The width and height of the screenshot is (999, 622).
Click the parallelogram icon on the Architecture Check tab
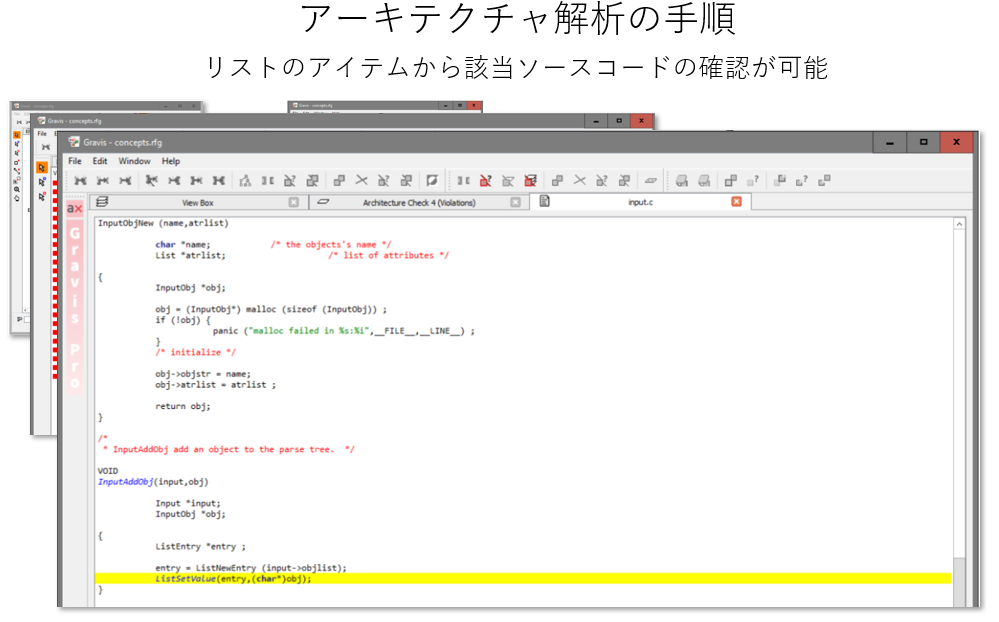click(323, 202)
